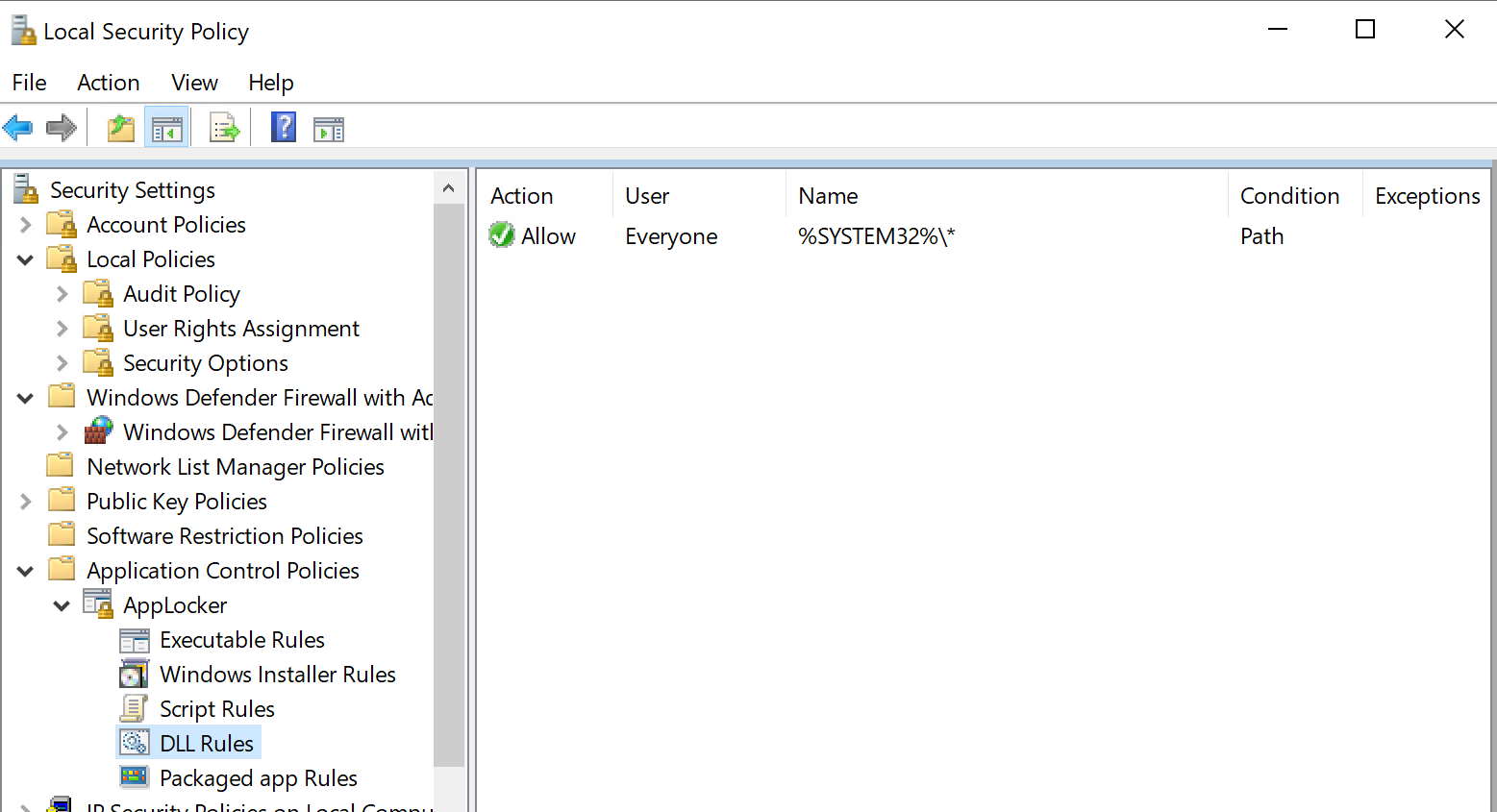Maximize the Local Security Policy window
This screenshot has width=1497, height=812.
[x=1364, y=30]
